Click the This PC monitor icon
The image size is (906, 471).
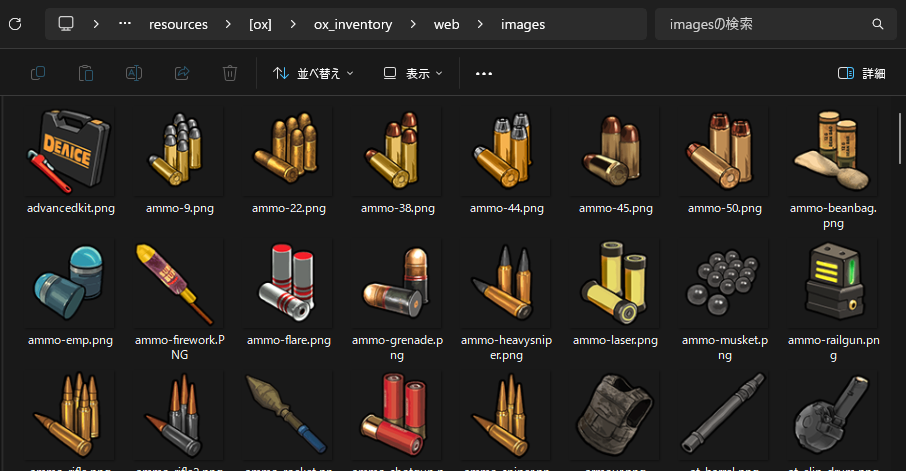click(66, 24)
